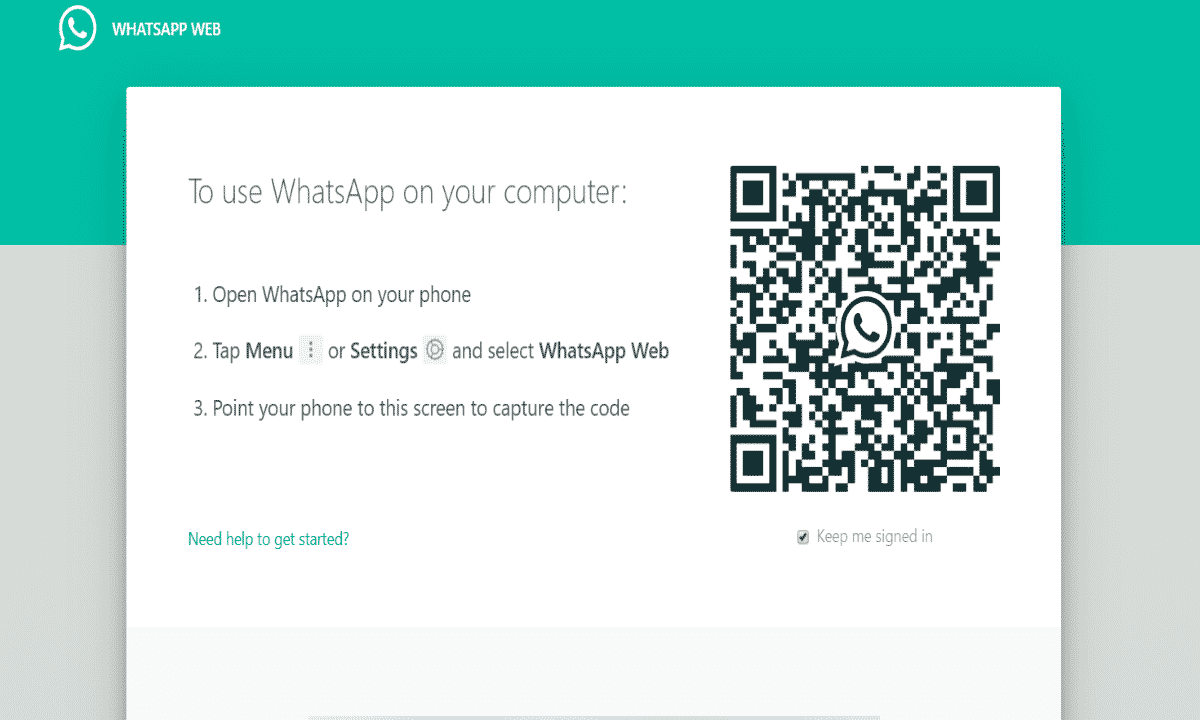Click the bold Menu word in step 2
Screen dimensions: 1200x720
(x=269, y=351)
